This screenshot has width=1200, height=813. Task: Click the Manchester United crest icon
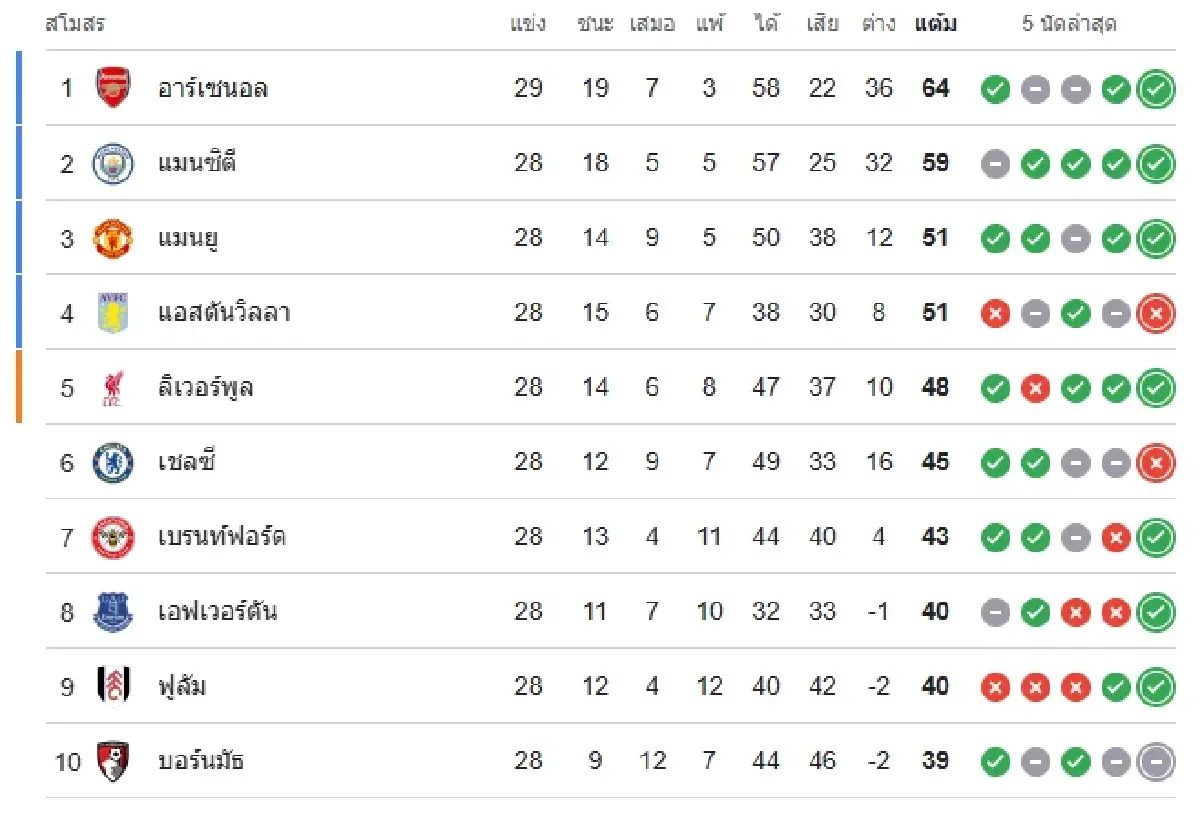[113, 238]
